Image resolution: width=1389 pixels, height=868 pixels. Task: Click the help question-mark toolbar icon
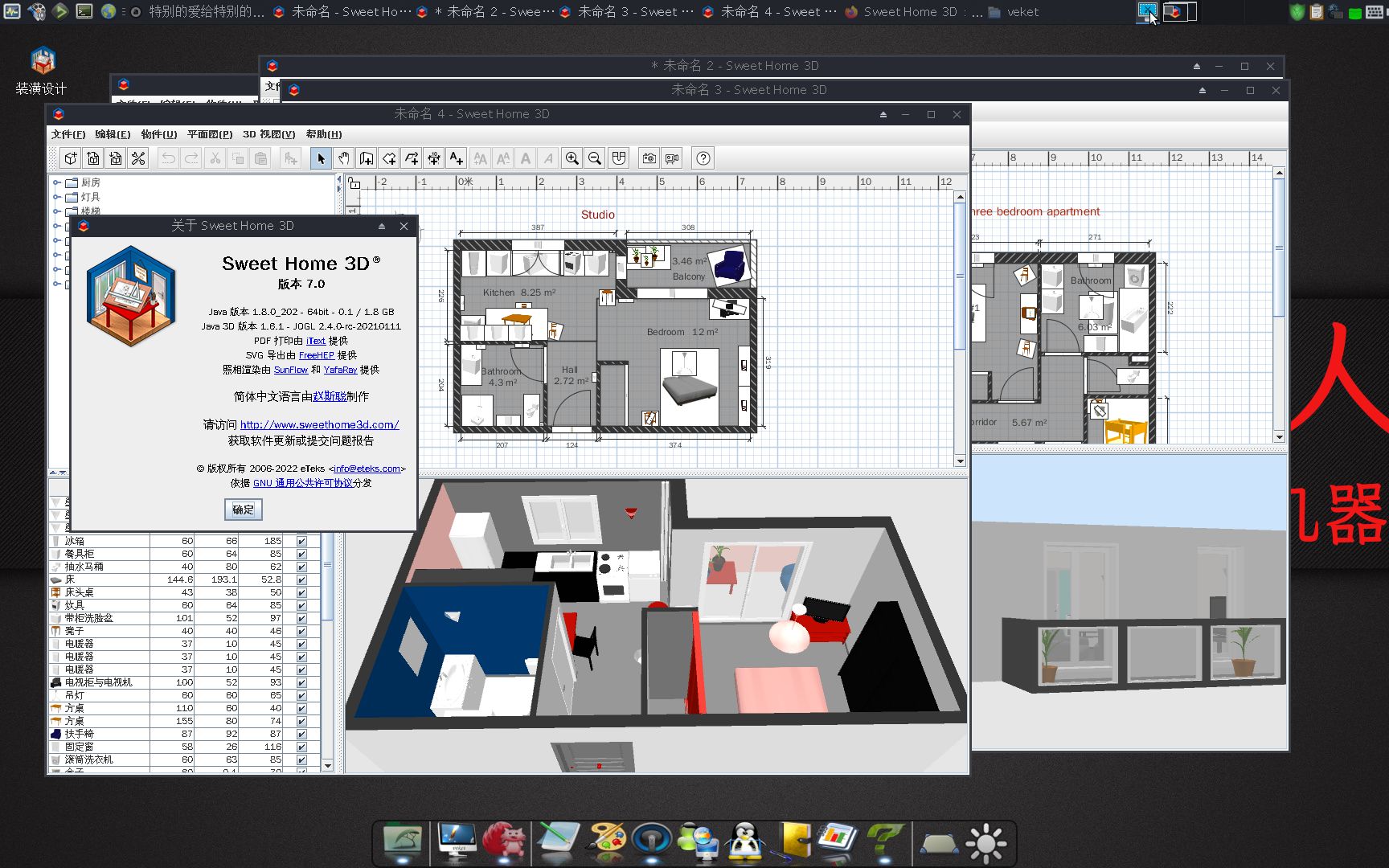703,158
